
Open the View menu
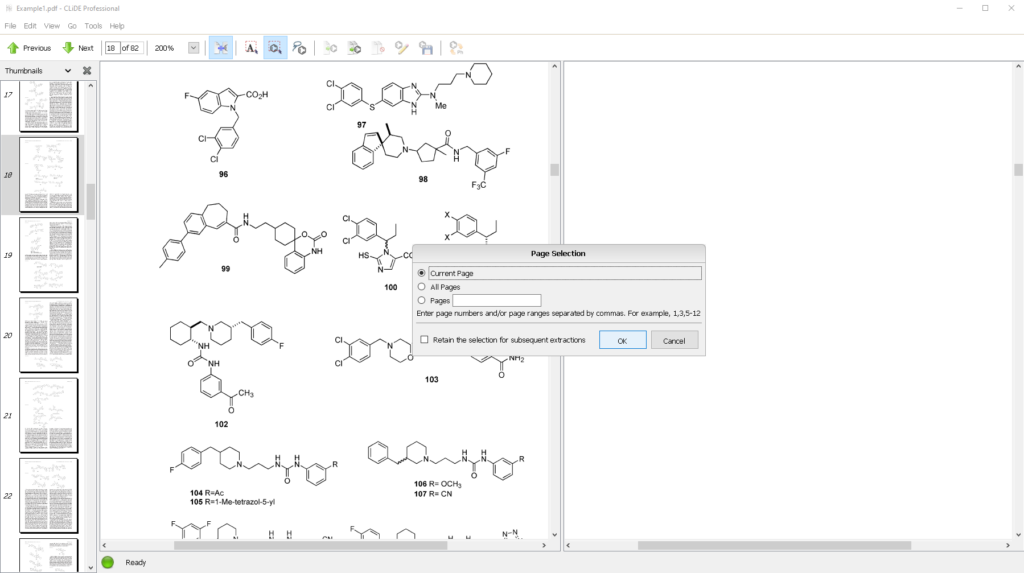(52, 25)
